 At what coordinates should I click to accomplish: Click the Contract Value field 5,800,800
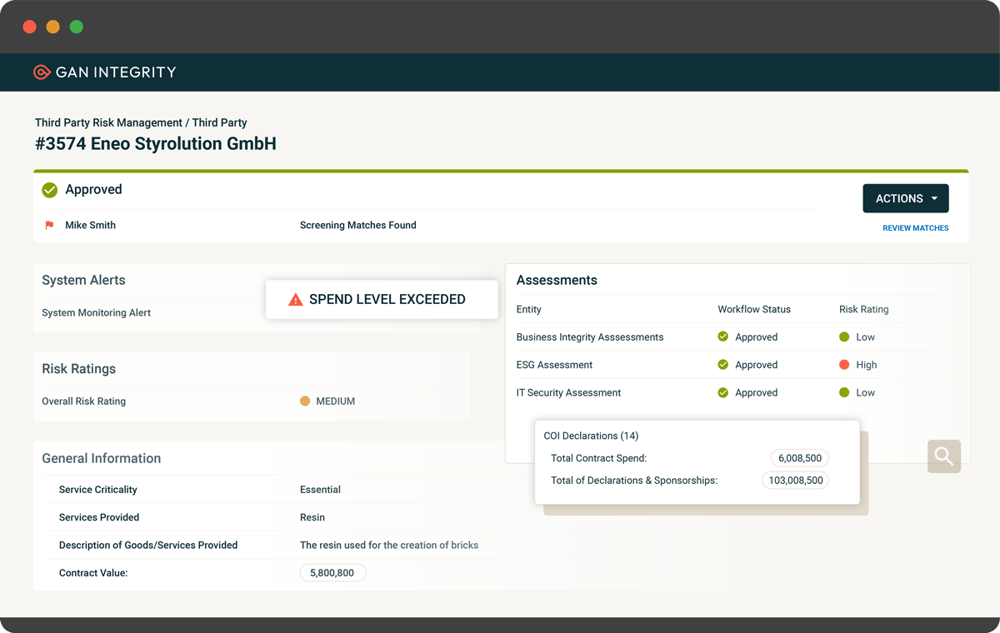point(332,573)
